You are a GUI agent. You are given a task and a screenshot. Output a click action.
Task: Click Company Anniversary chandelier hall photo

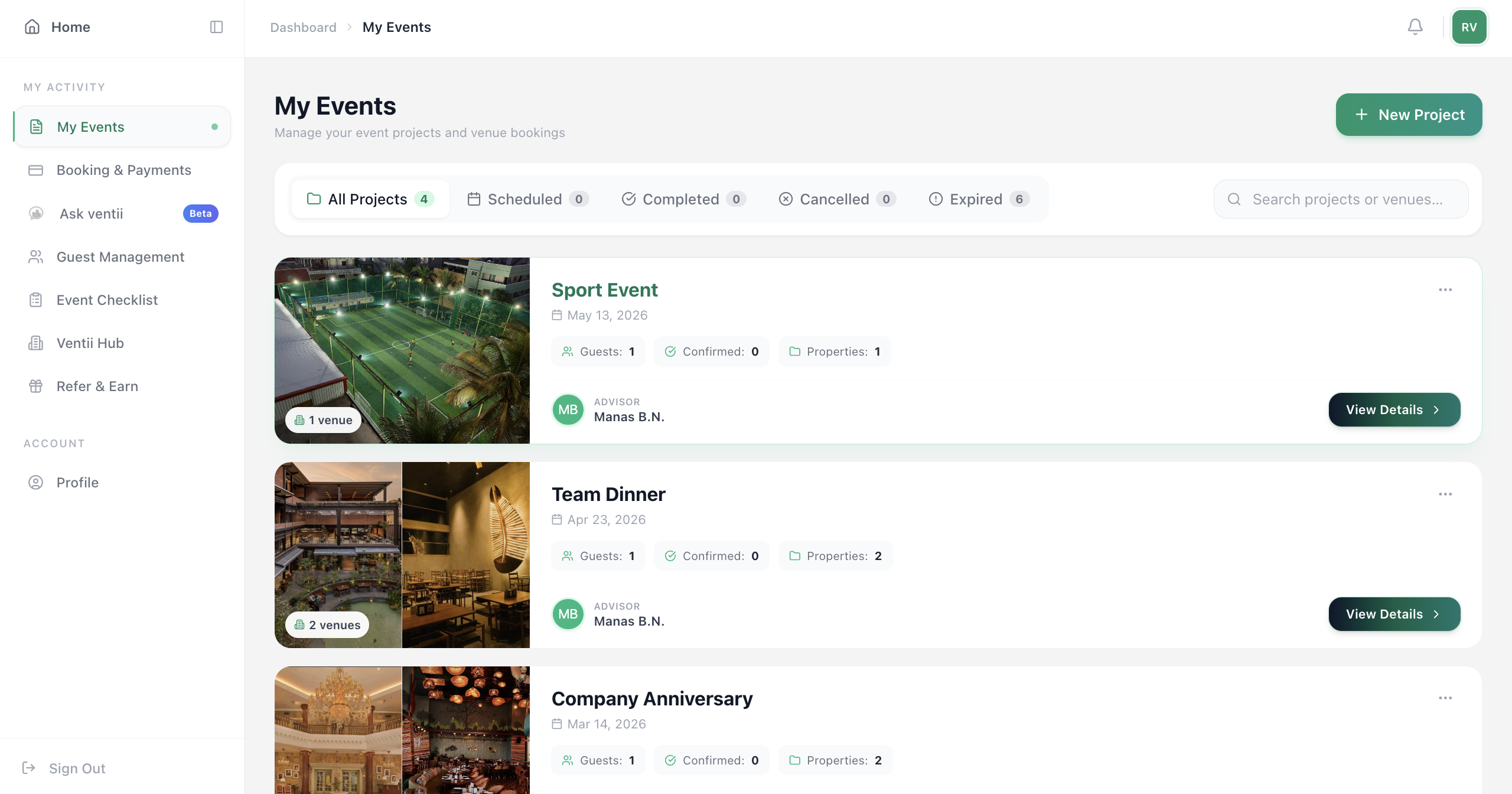click(x=338, y=730)
